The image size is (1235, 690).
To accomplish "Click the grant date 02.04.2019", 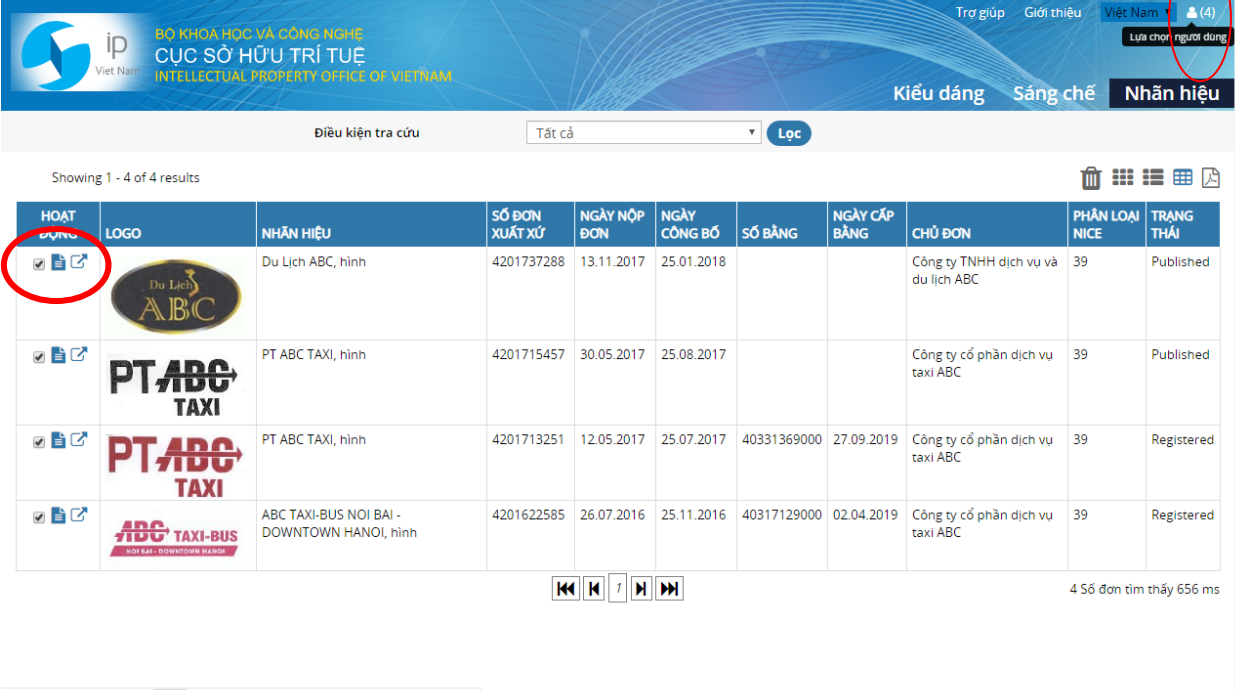I will coord(865,516).
